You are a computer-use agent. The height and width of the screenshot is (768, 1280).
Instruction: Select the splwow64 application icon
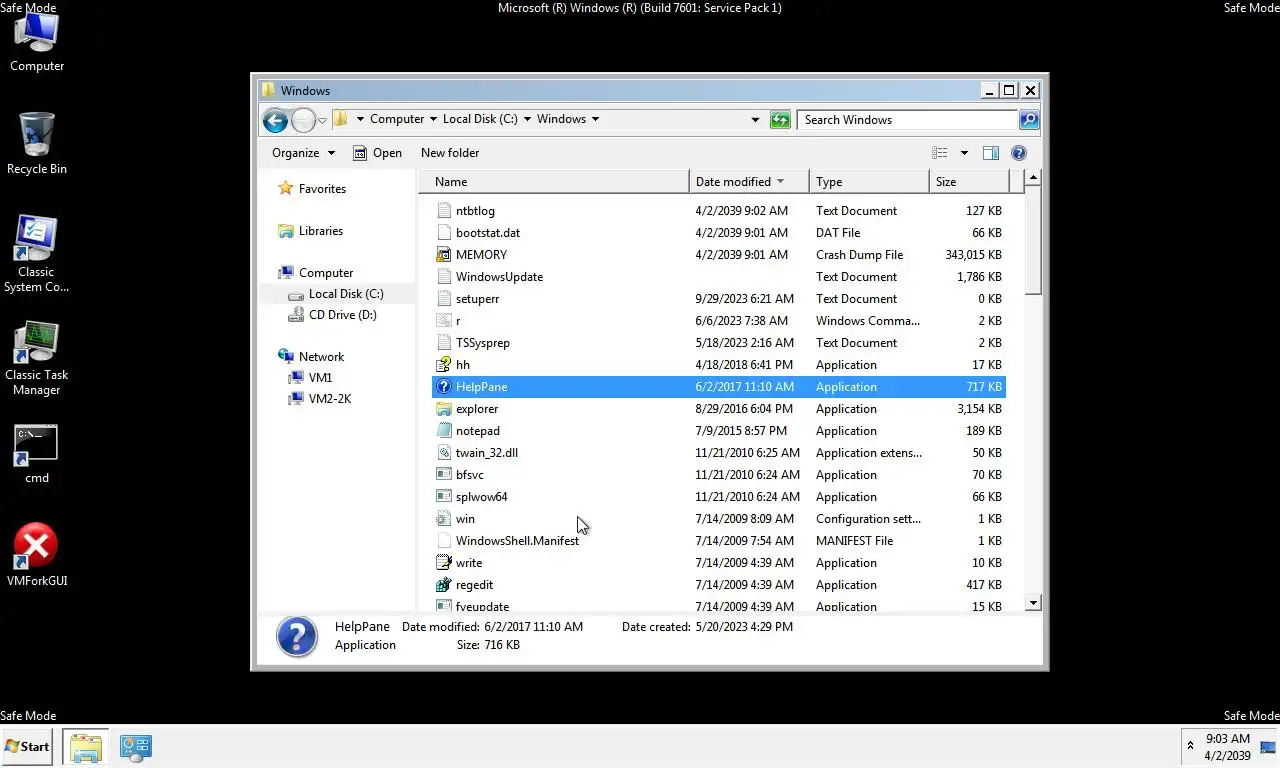coord(445,497)
